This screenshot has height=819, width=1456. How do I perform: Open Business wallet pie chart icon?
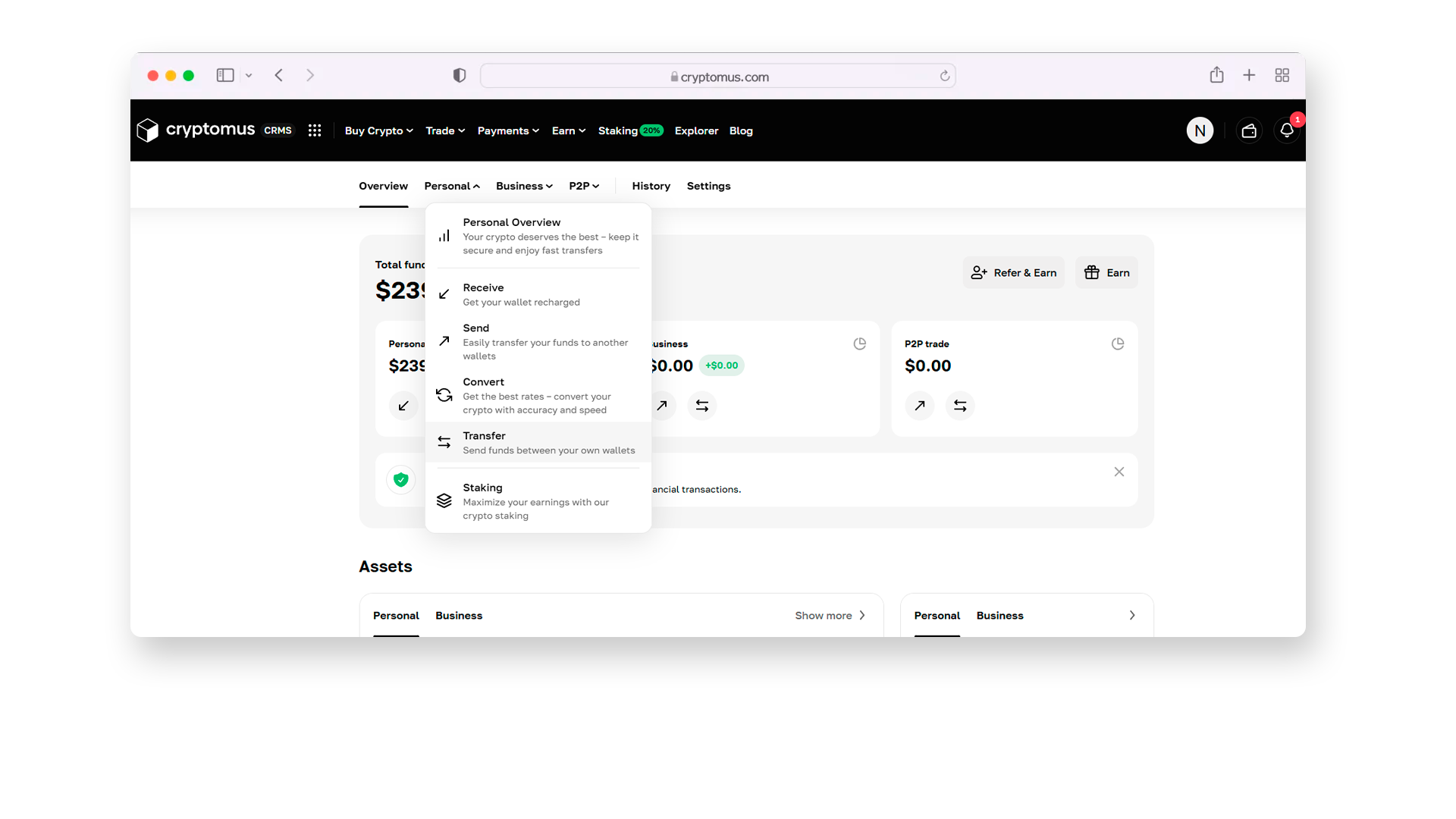pos(860,344)
